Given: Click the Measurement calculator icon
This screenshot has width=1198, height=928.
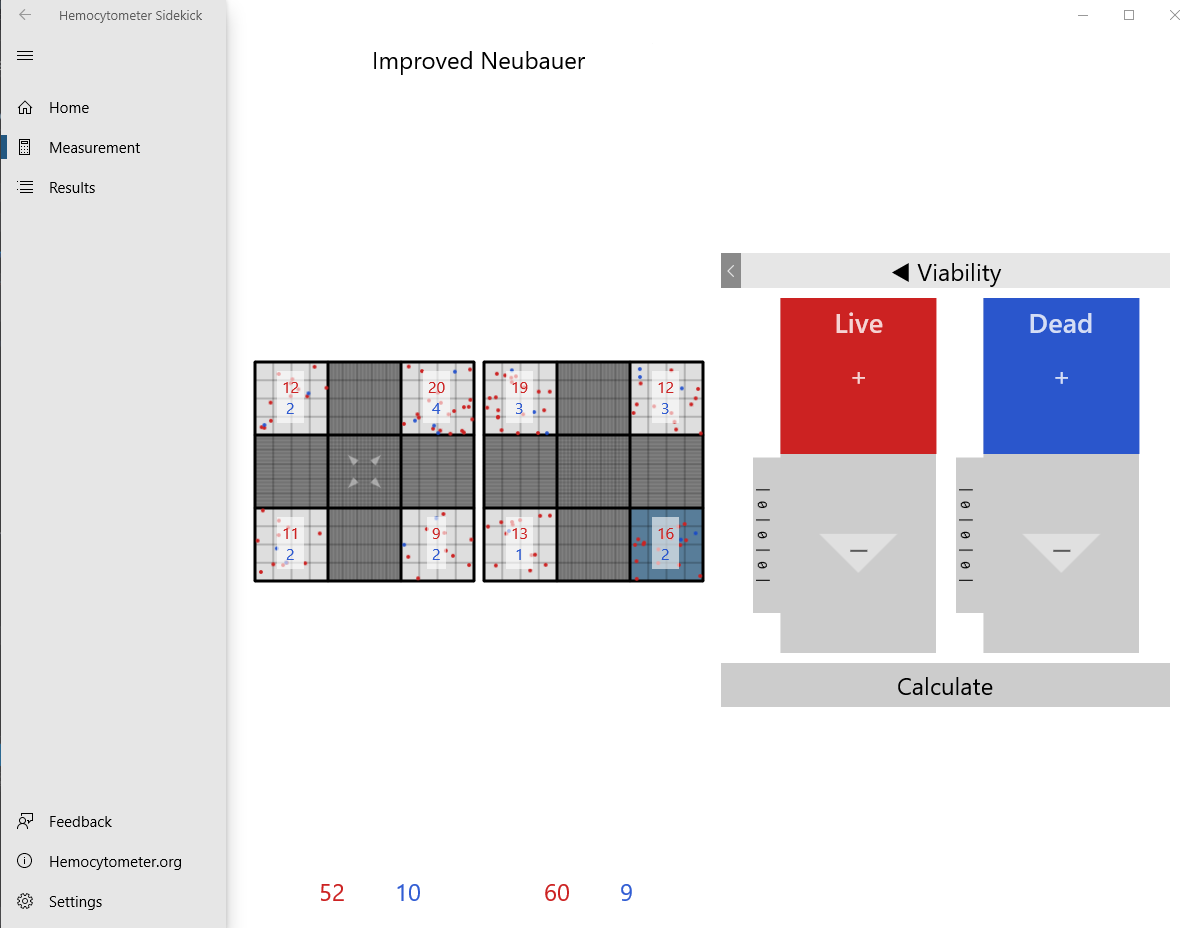Looking at the screenshot, I should click(x=25, y=147).
